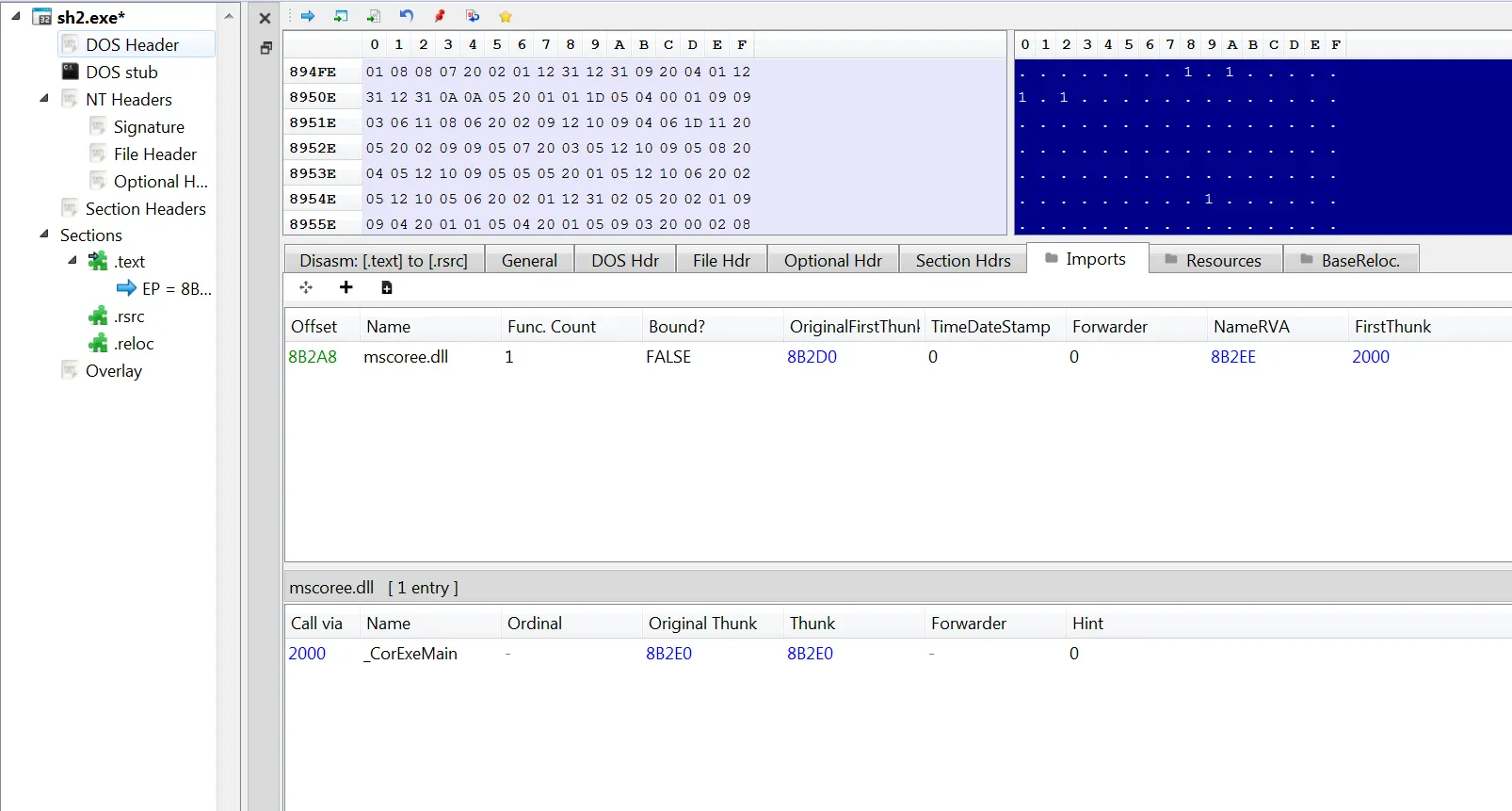This screenshot has height=811, width=1512.
Task: Collapse the NT Headers tree node
Action: coord(43,98)
